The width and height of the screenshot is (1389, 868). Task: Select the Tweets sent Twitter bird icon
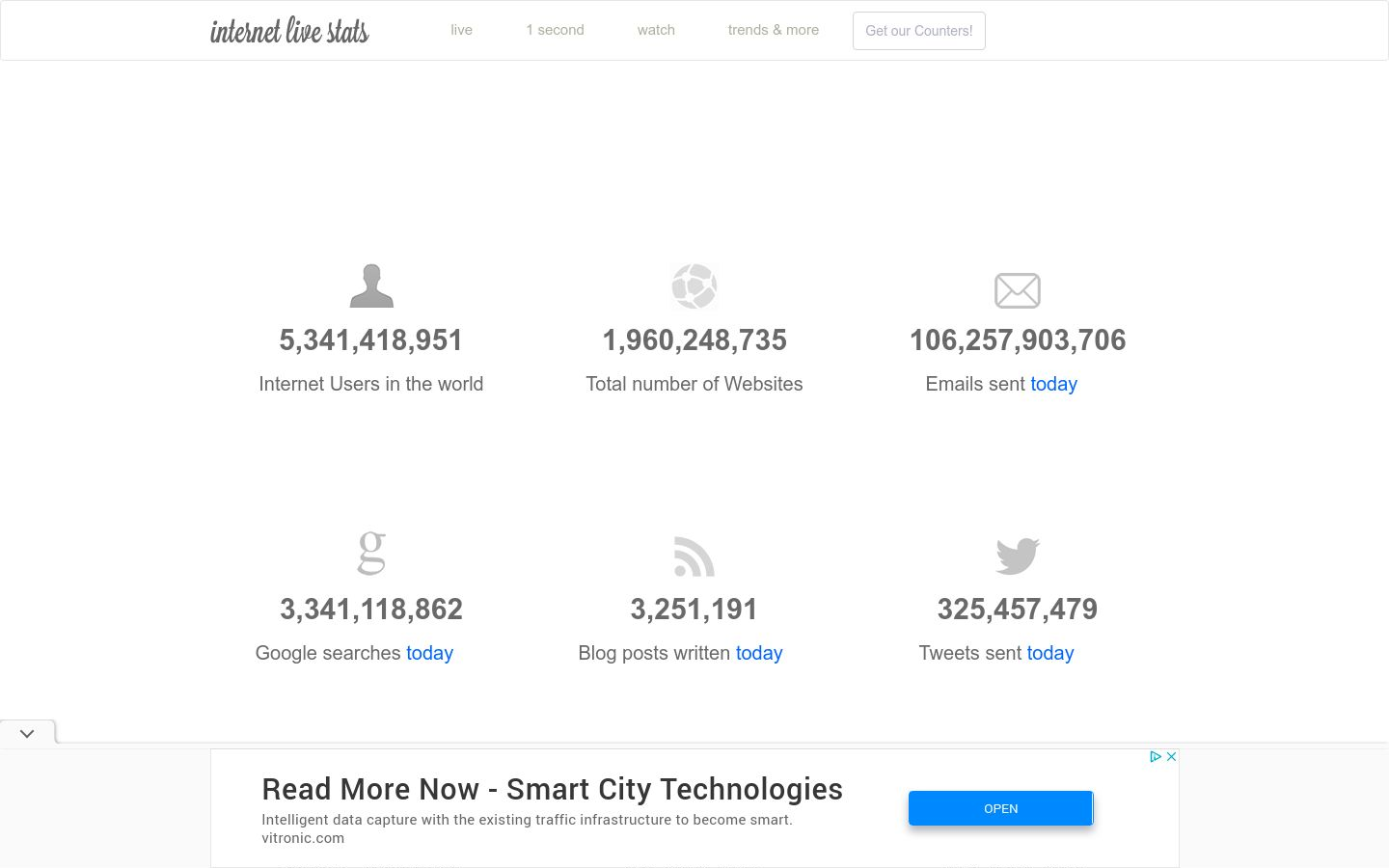click(x=1017, y=555)
